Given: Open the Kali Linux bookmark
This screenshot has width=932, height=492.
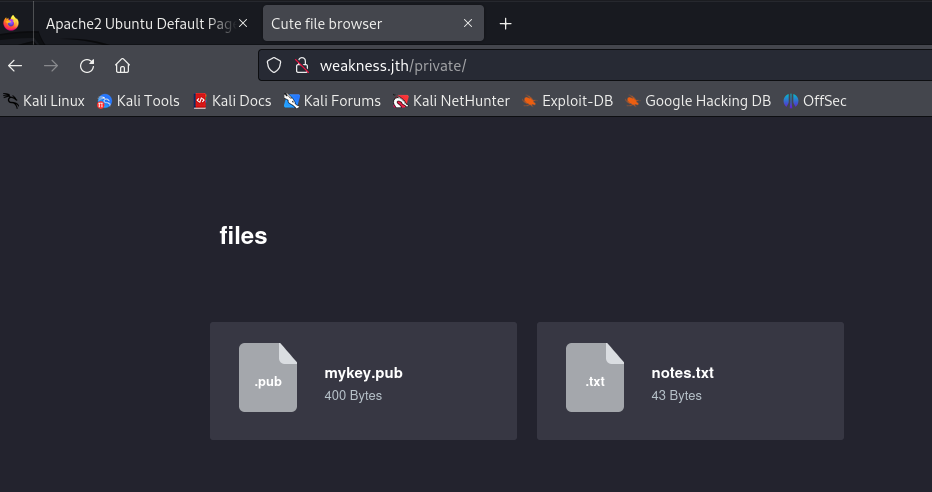Looking at the screenshot, I should coord(44,100).
